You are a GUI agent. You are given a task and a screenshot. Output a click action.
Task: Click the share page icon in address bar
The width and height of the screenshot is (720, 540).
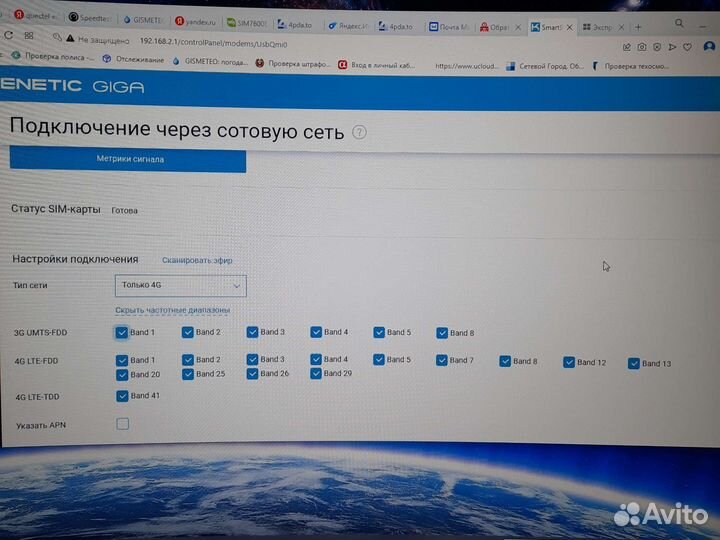click(627, 47)
